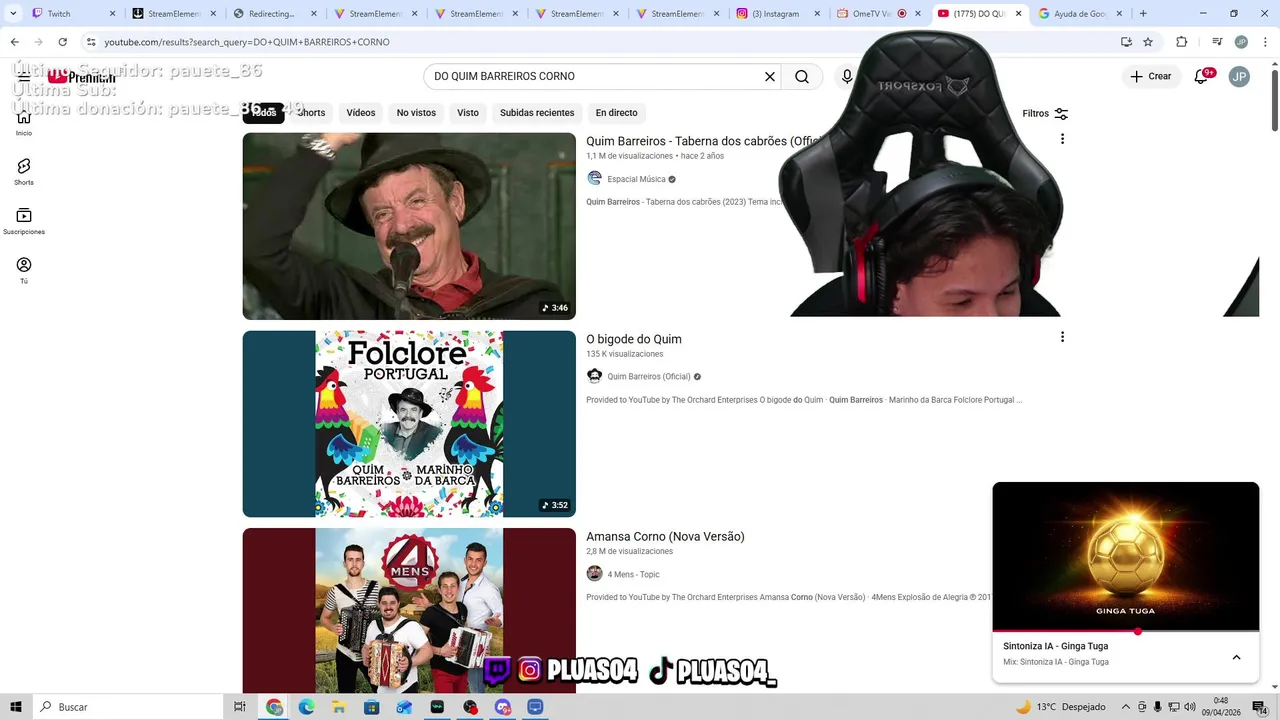Open YouTube notifications bell

point(1202,76)
